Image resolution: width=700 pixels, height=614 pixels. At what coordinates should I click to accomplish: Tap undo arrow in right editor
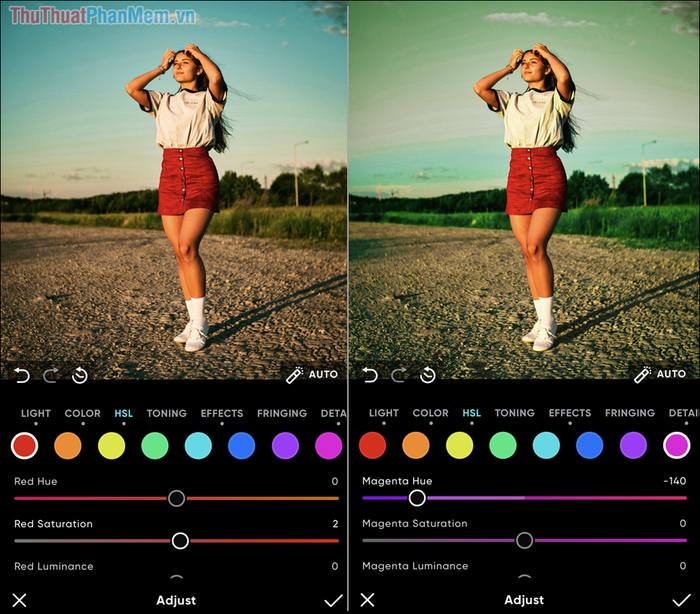[370, 375]
